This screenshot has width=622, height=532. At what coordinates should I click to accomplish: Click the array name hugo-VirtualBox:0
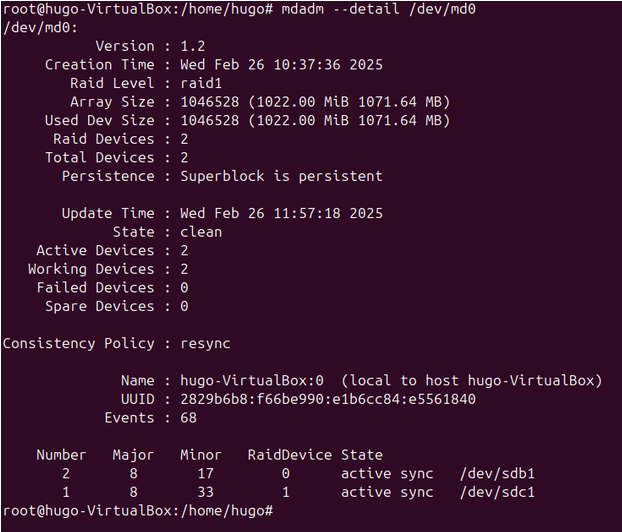click(x=251, y=380)
